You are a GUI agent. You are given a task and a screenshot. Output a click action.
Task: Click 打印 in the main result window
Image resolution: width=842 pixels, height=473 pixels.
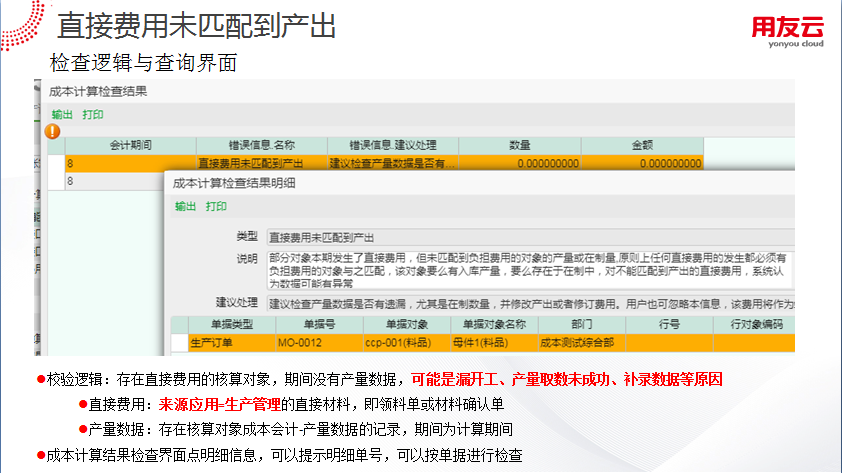93,114
